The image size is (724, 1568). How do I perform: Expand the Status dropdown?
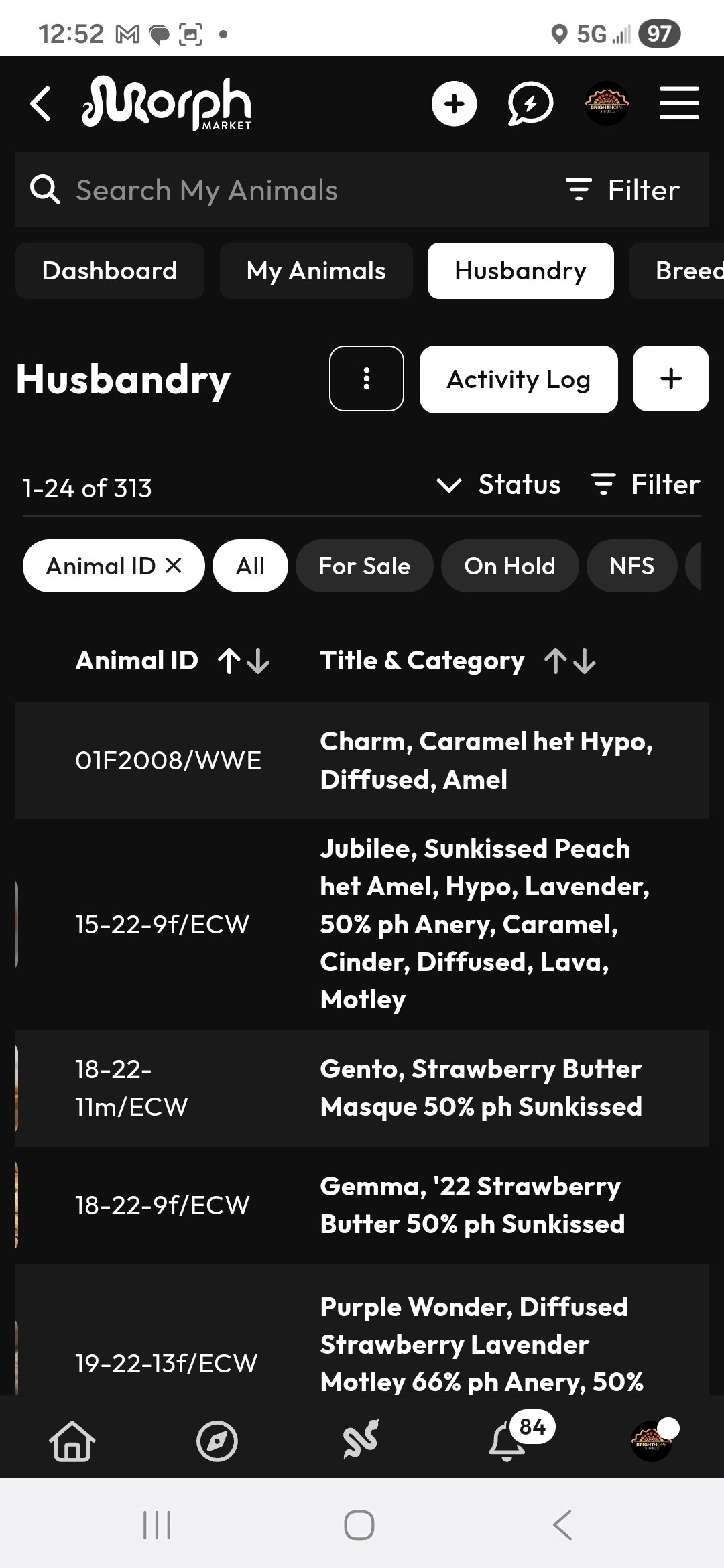(499, 484)
